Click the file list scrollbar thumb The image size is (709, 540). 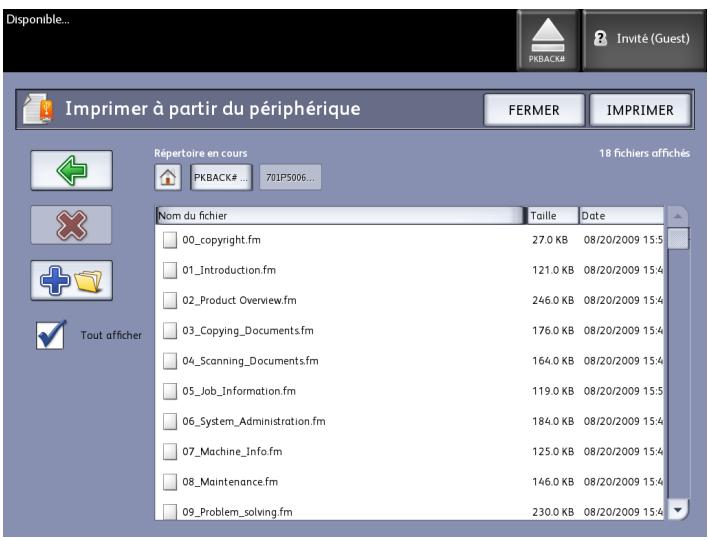point(678,238)
